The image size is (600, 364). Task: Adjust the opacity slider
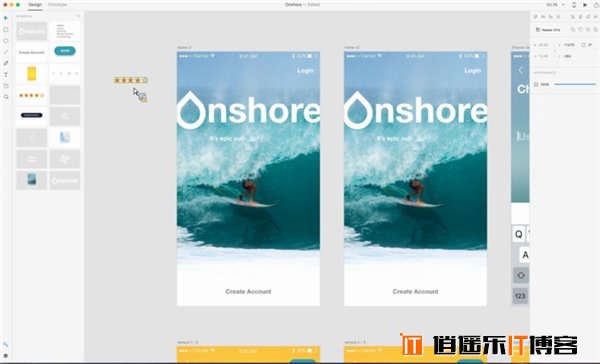point(575,84)
